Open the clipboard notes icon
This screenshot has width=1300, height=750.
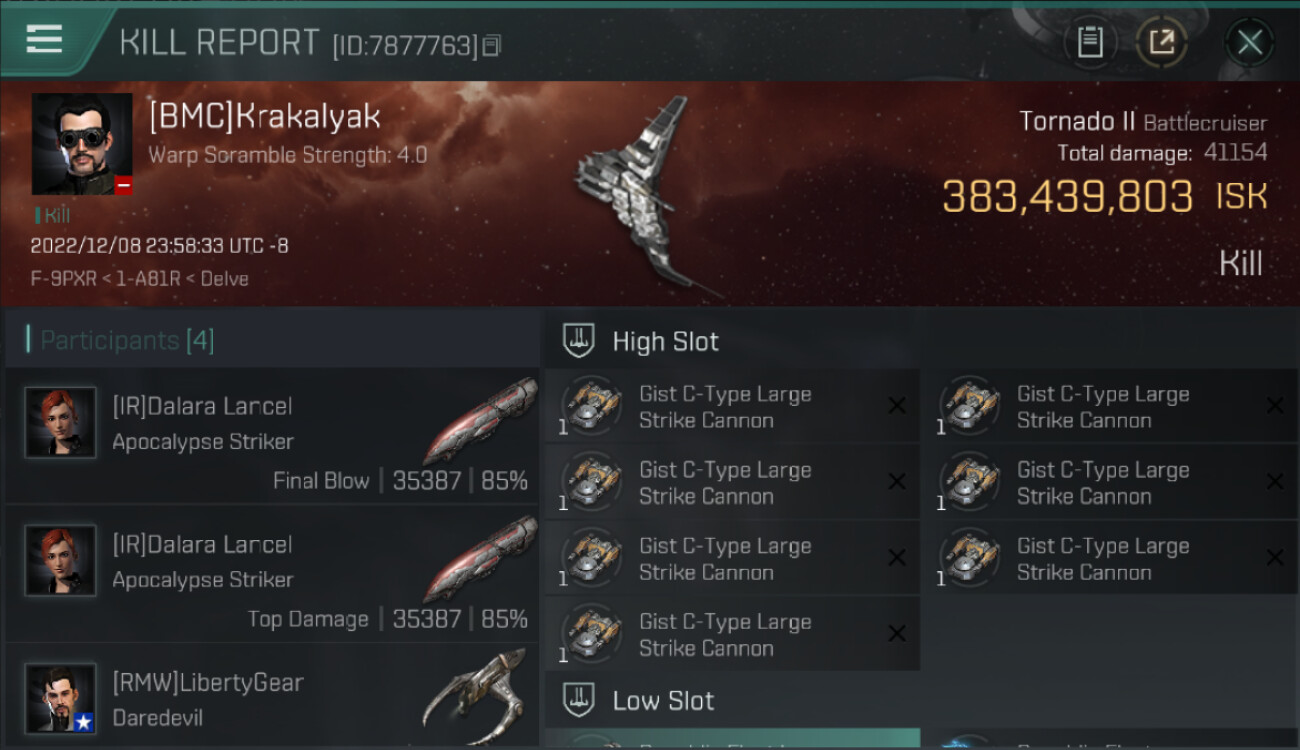click(x=1090, y=42)
